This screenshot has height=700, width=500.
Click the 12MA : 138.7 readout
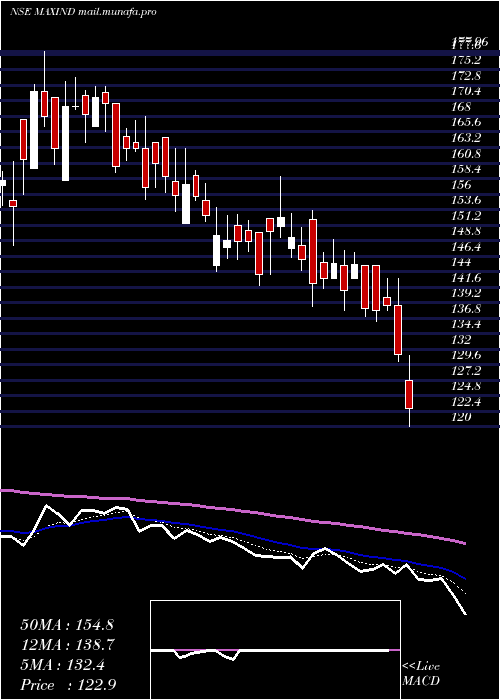(x=67, y=645)
